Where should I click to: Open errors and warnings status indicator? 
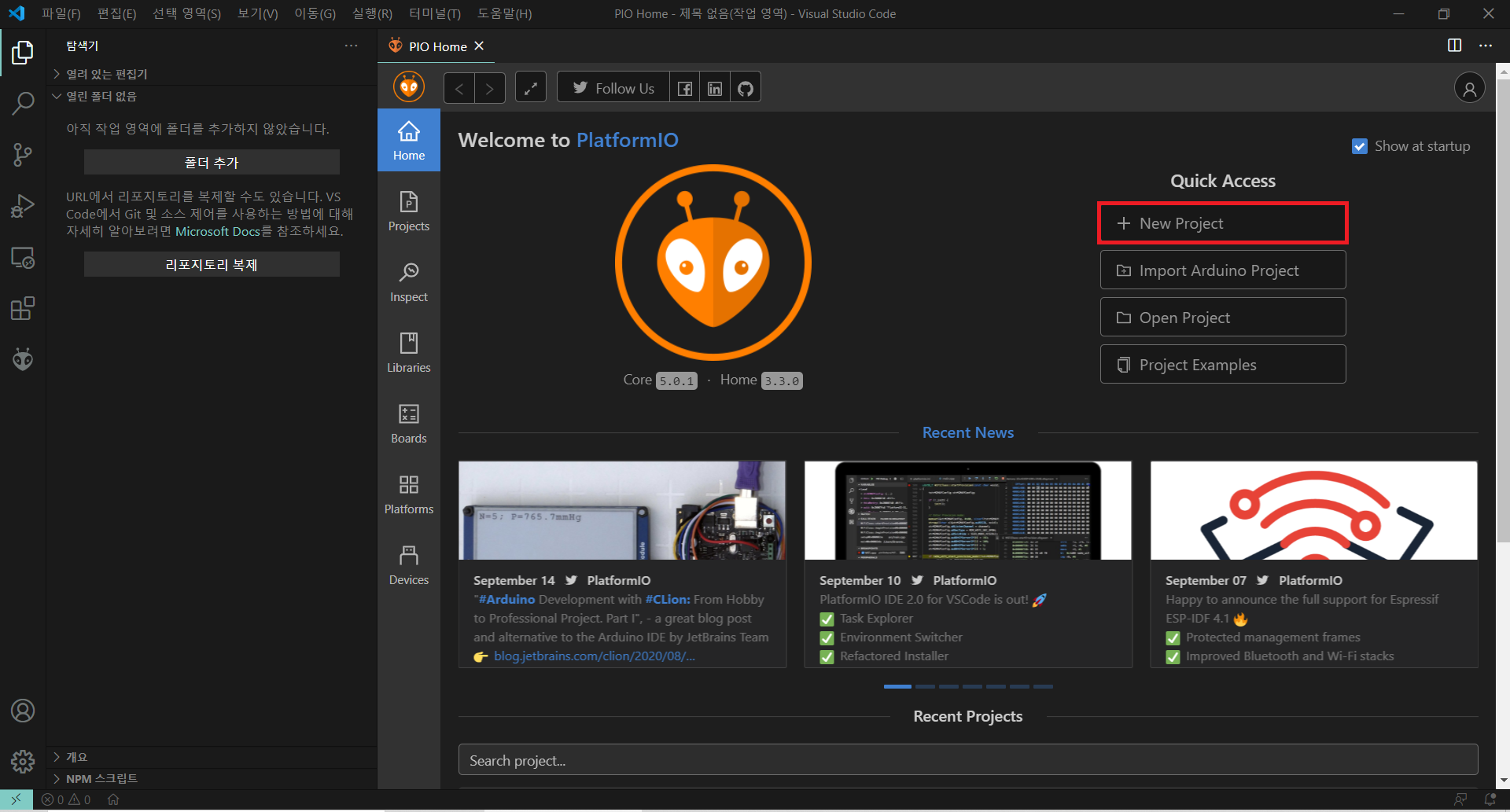(x=67, y=799)
